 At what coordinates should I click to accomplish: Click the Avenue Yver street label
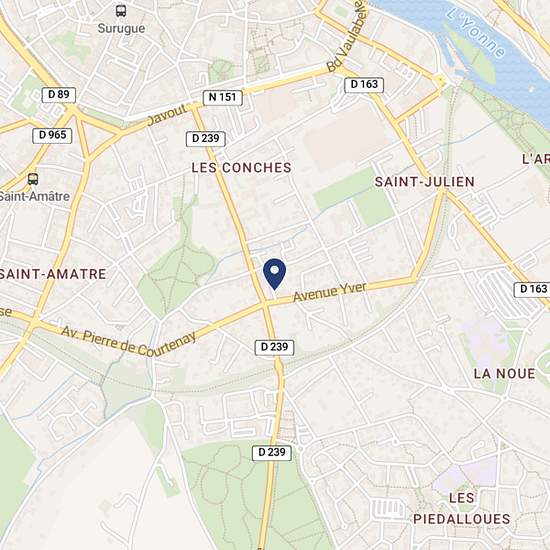(330, 292)
